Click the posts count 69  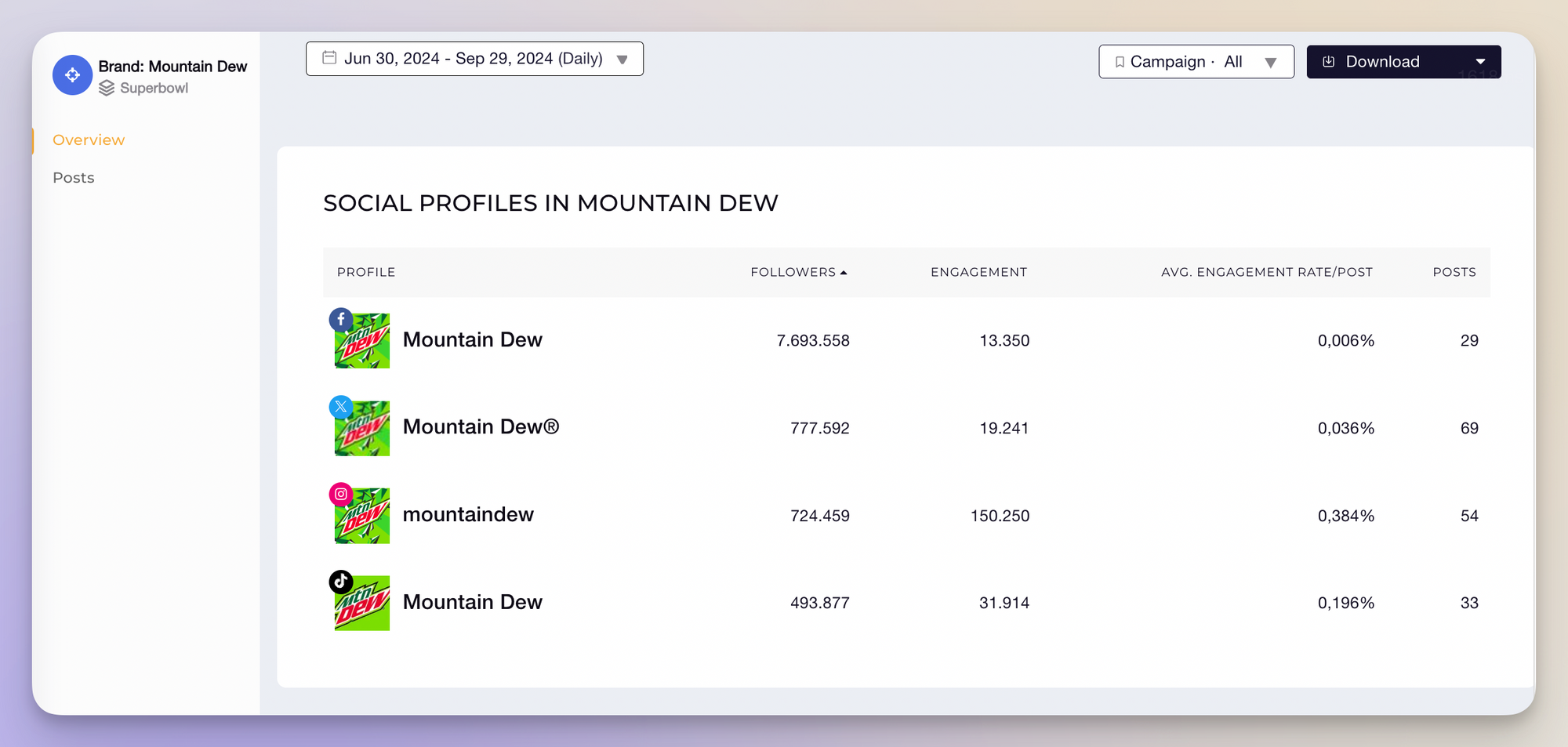tap(1469, 429)
